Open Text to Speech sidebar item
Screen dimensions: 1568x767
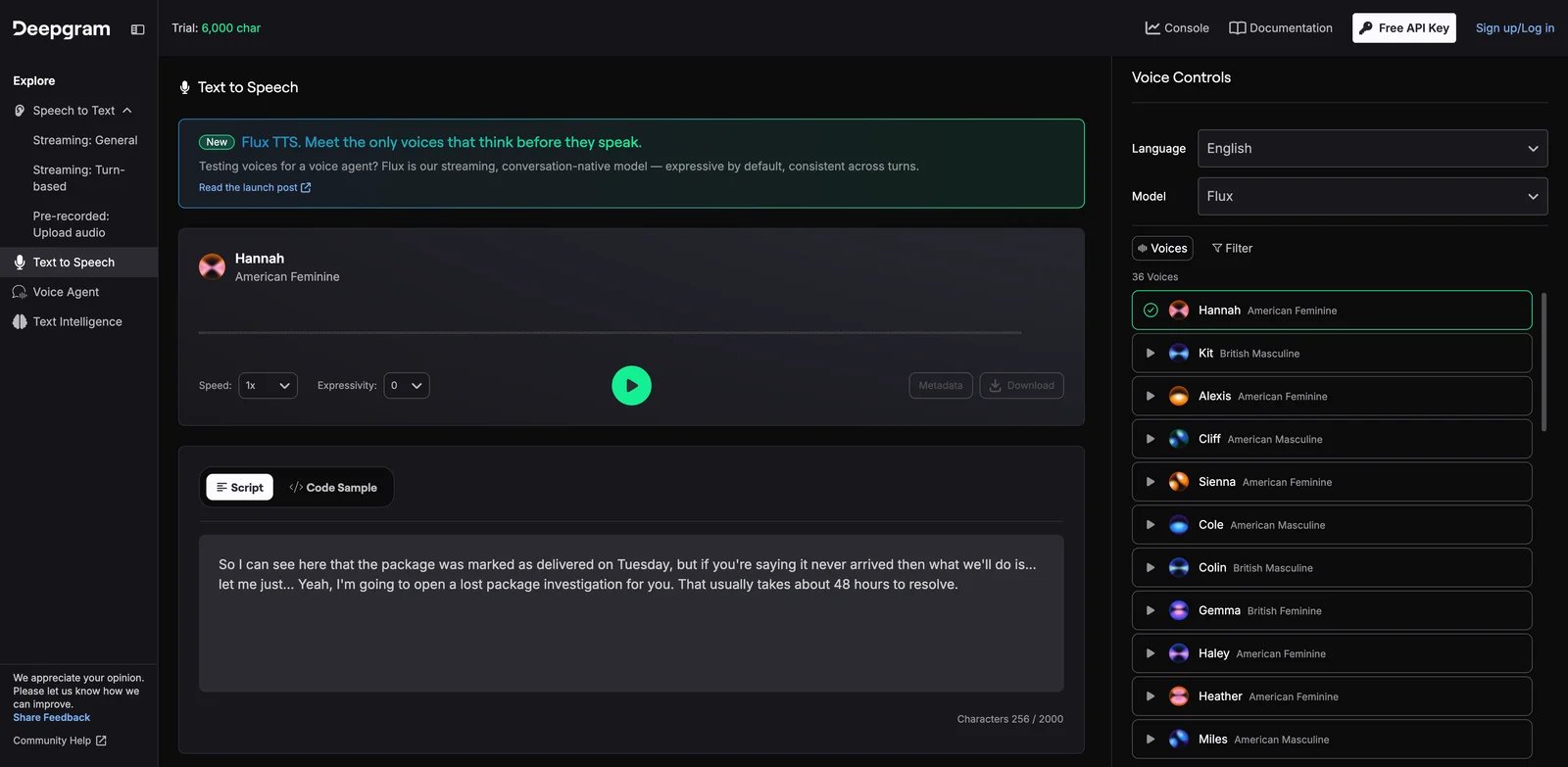78,263
